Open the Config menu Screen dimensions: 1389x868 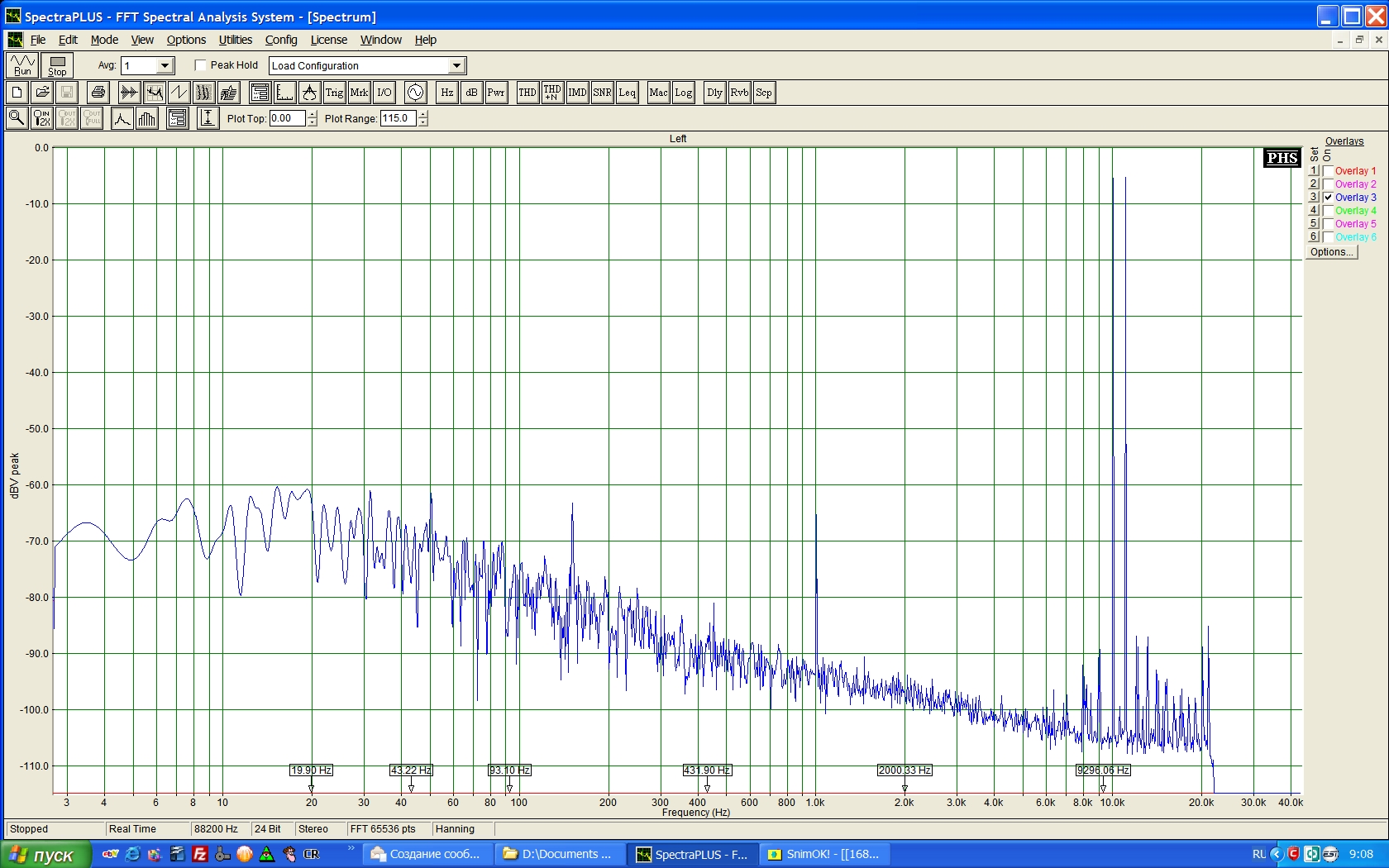(280, 40)
